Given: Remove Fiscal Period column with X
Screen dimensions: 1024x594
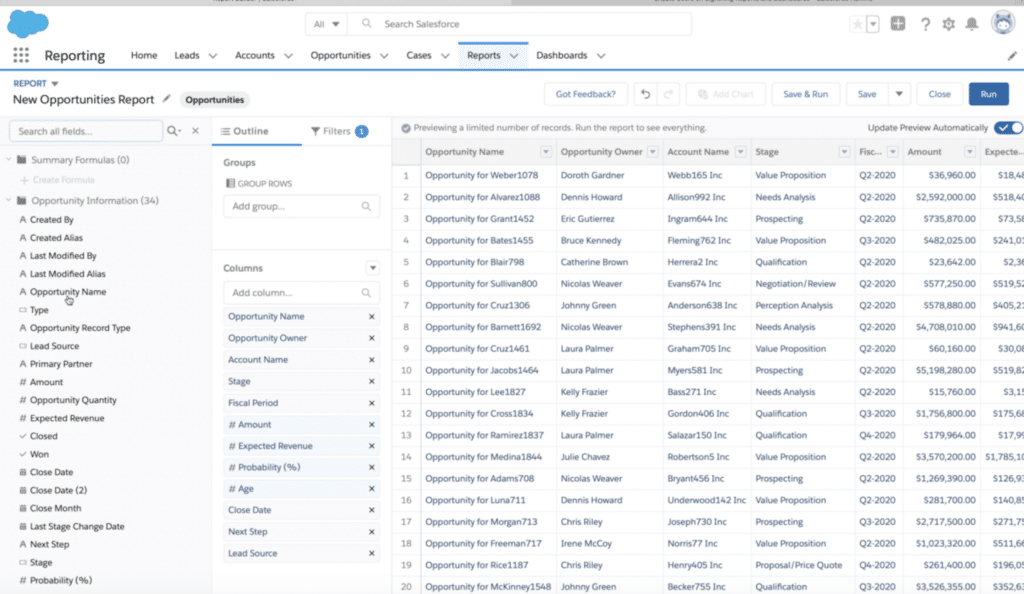Looking at the screenshot, I should [x=372, y=403].
